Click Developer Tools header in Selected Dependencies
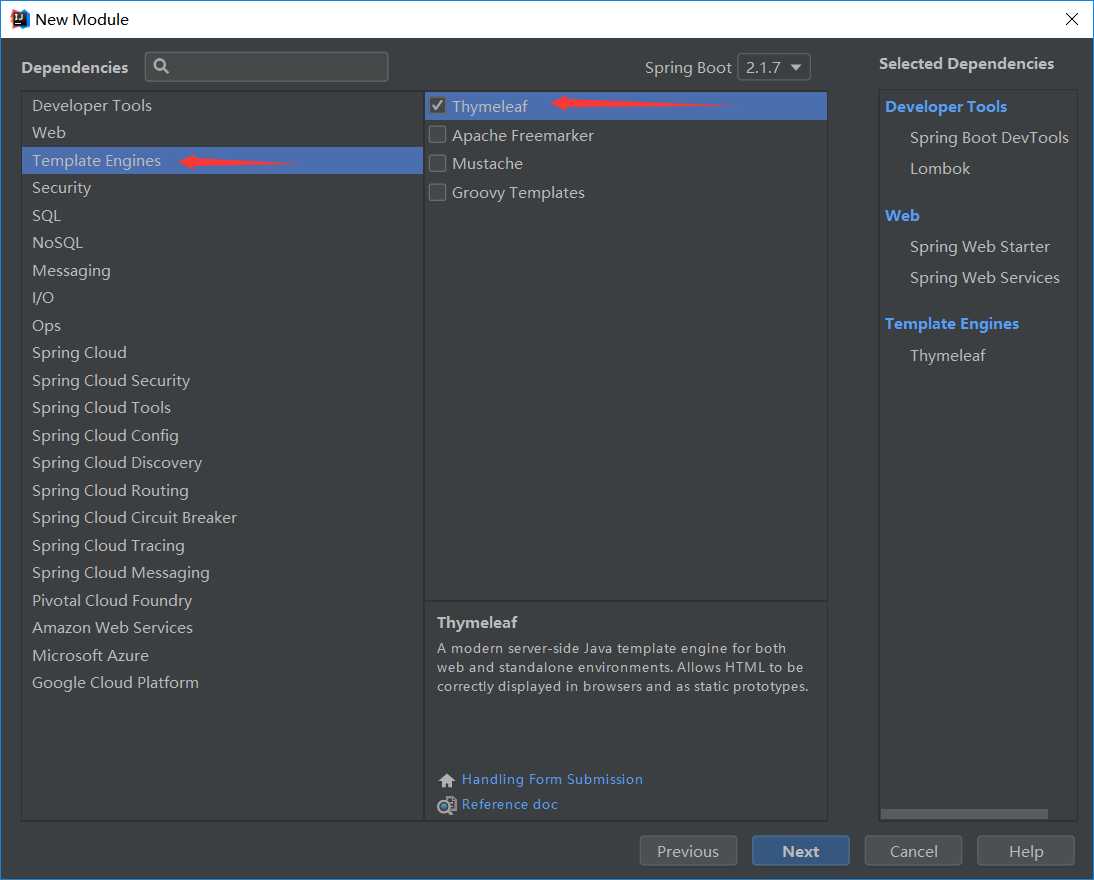This screenshot has width=1094, height=880. [x=945, y=107]
